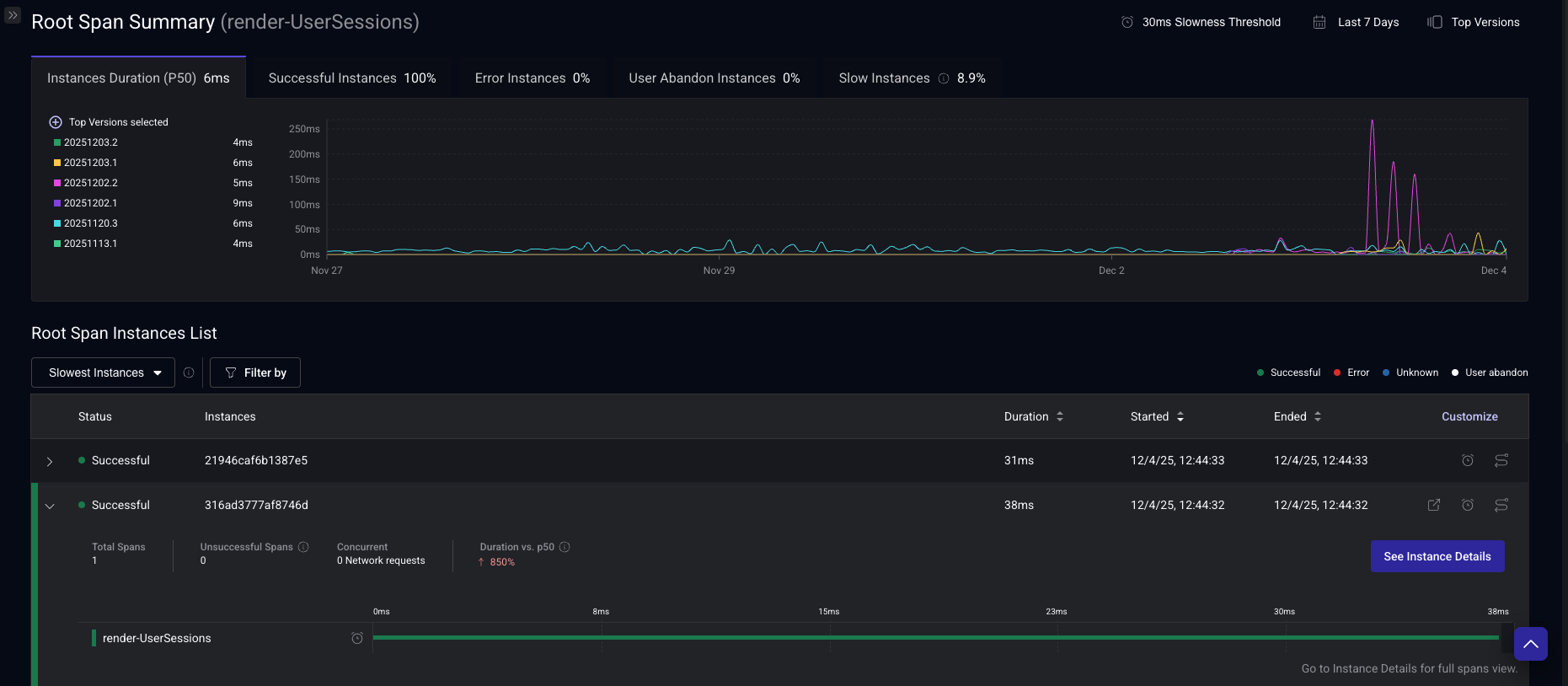This screenshot has width=1568, height=686.
Task: Select the Slow Instances tab
Action: click(x=911, y=78)
